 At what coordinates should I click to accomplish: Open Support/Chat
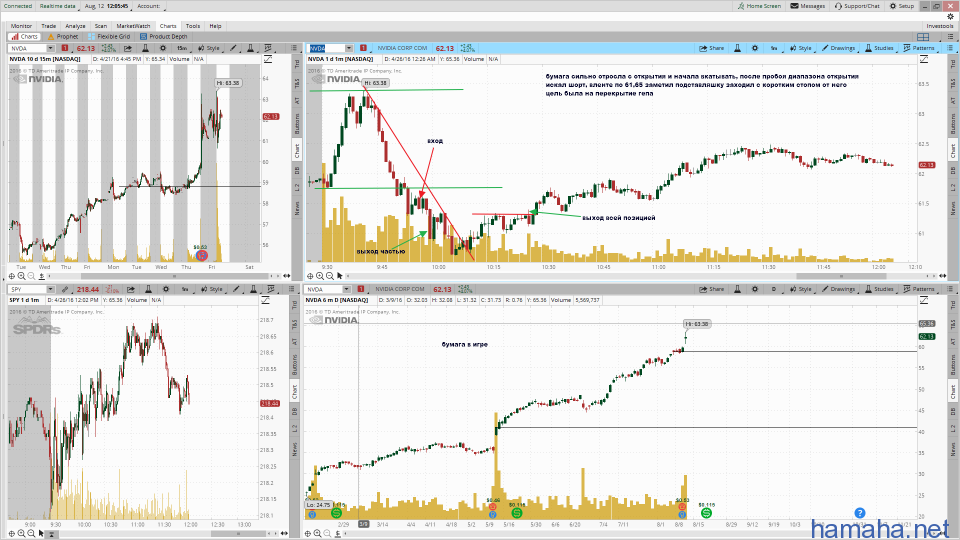tap(857, 6)
